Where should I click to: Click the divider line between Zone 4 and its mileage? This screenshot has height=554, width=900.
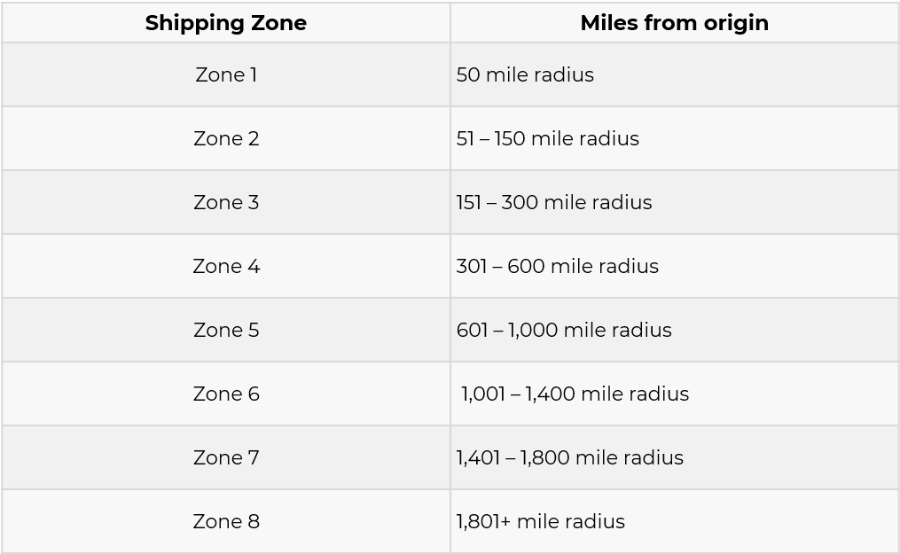point(450,267)
